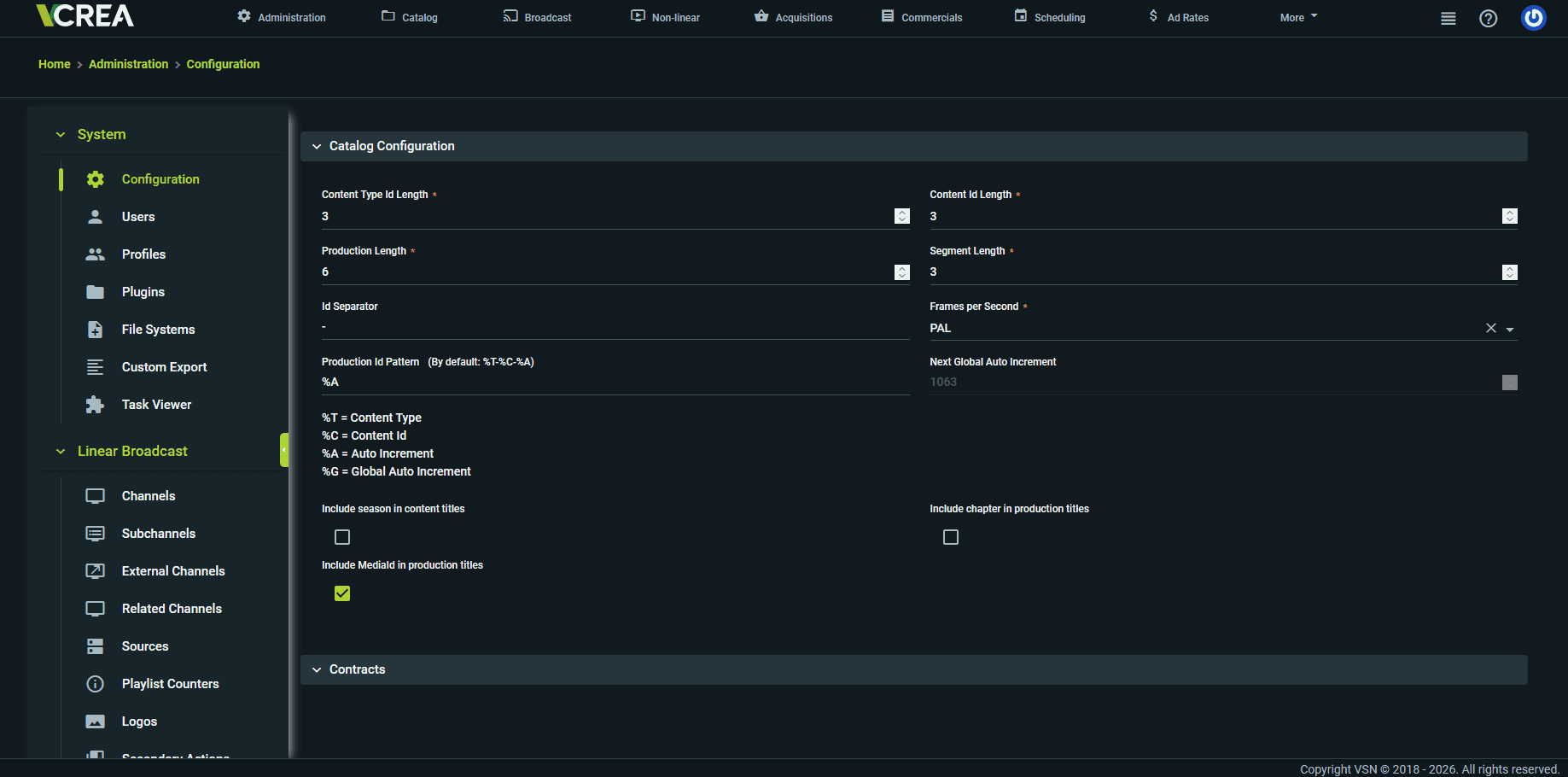Adjust Segment Length stepper
Image resolution: width=1568 pixels, height=777 pixels.
1510,272
